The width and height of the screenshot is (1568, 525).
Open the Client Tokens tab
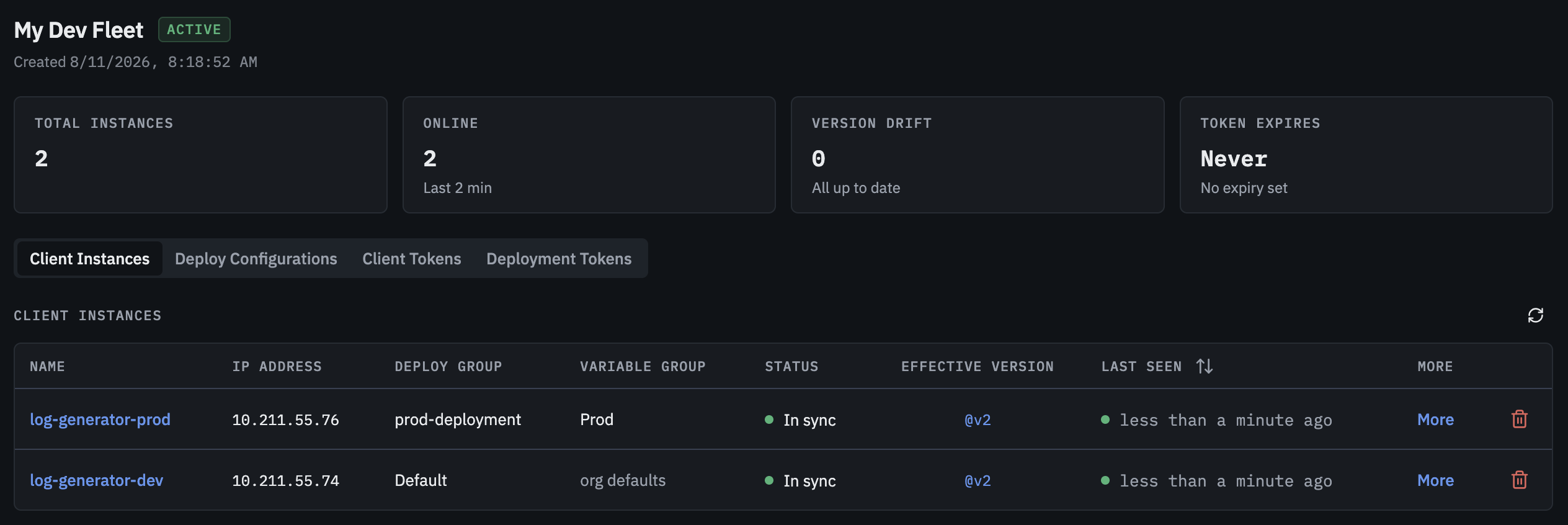tap(412, 259)
